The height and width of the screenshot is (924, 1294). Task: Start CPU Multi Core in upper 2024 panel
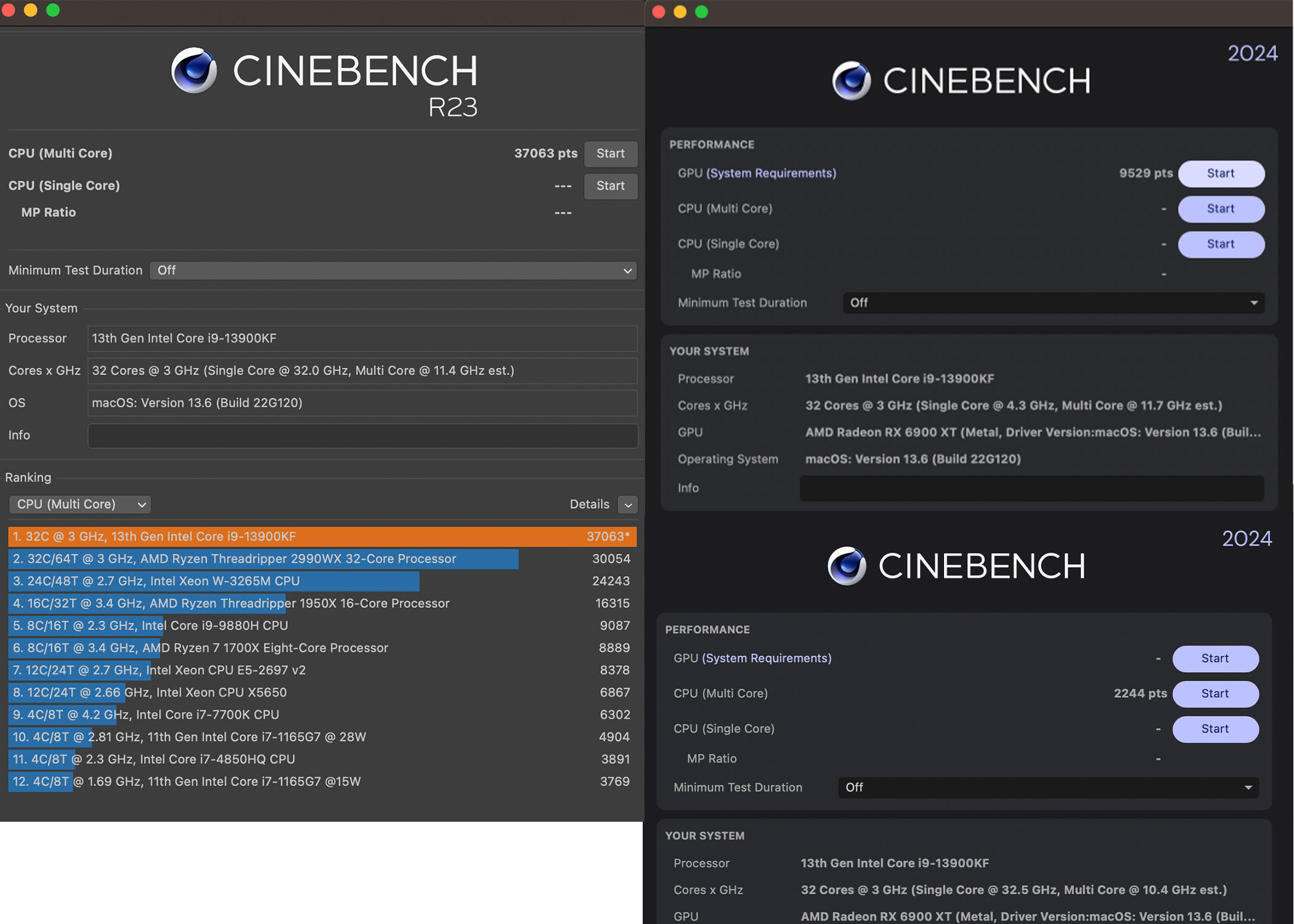(x=1221, y=209)
